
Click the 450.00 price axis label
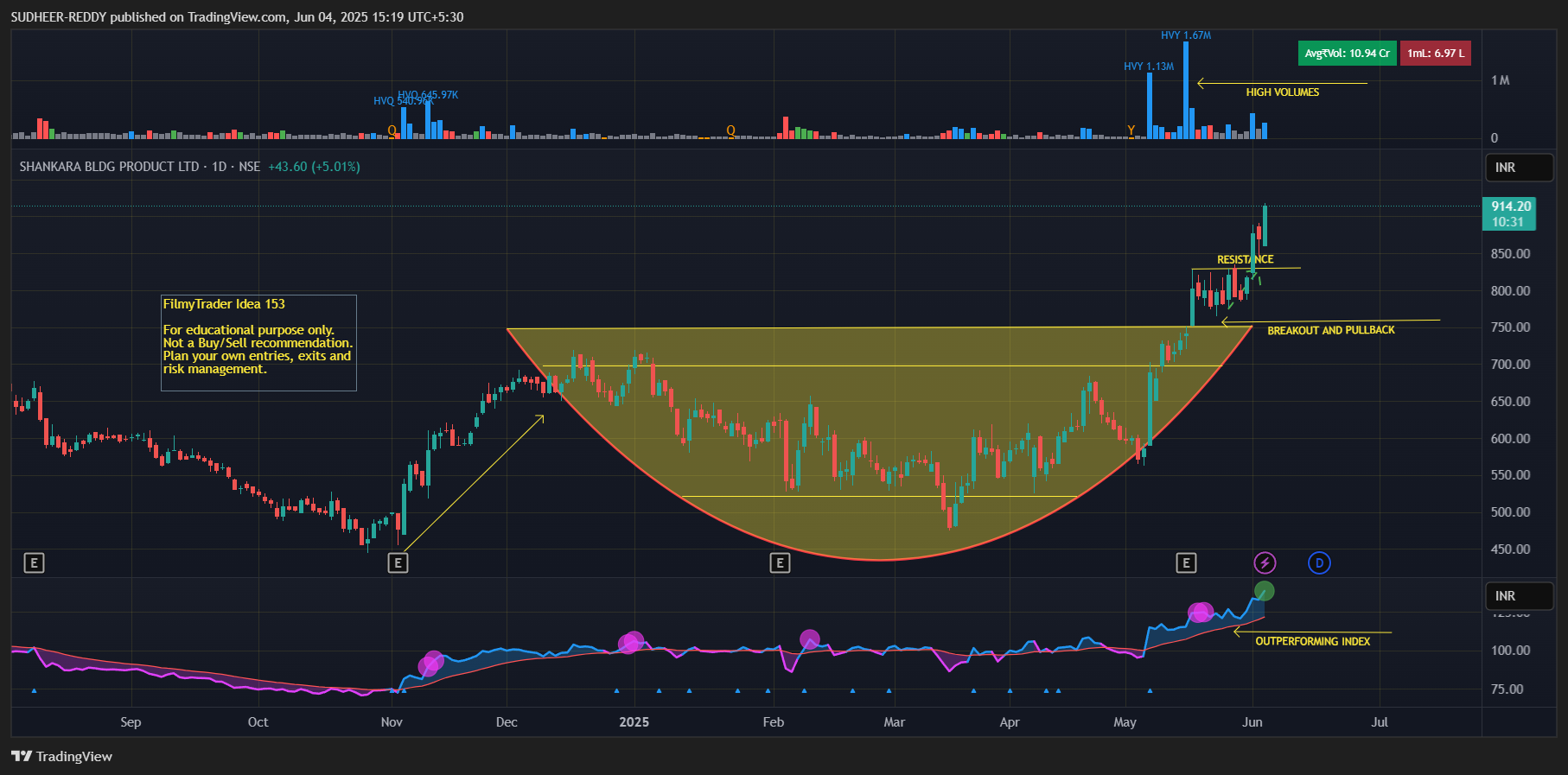pos(1510,549)
